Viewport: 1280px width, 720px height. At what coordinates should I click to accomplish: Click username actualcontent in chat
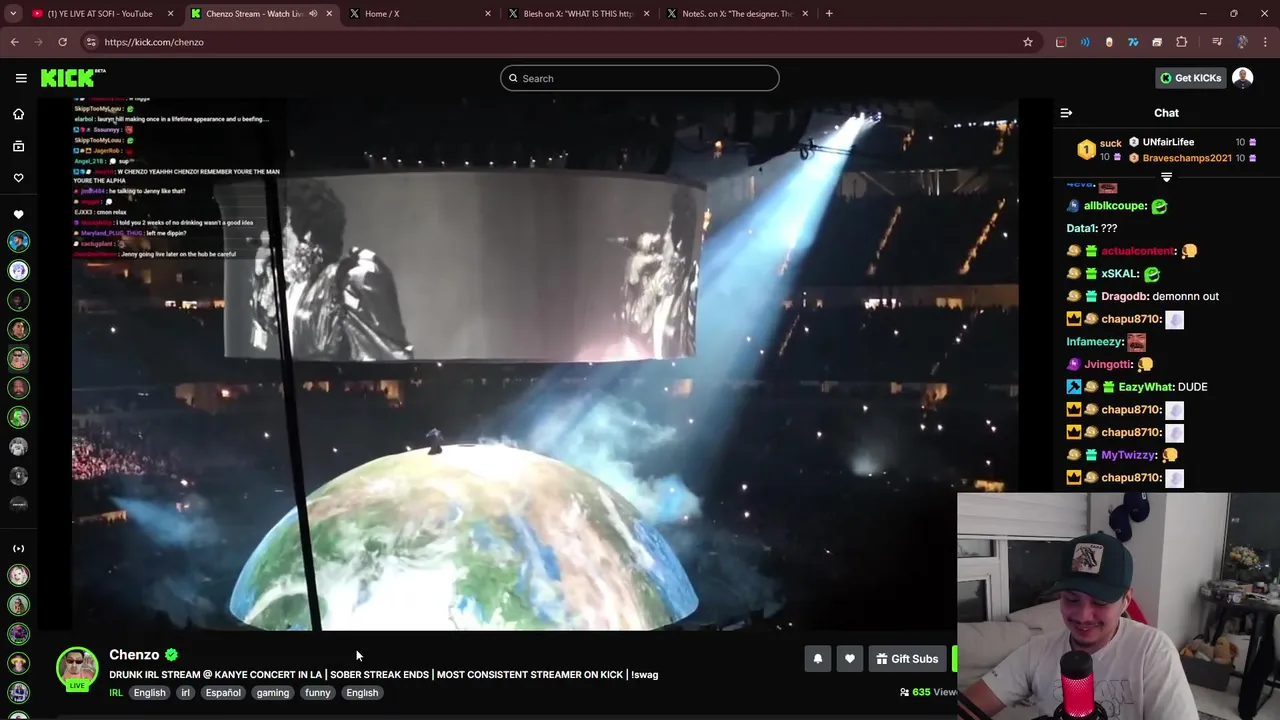click(1137, 251)
